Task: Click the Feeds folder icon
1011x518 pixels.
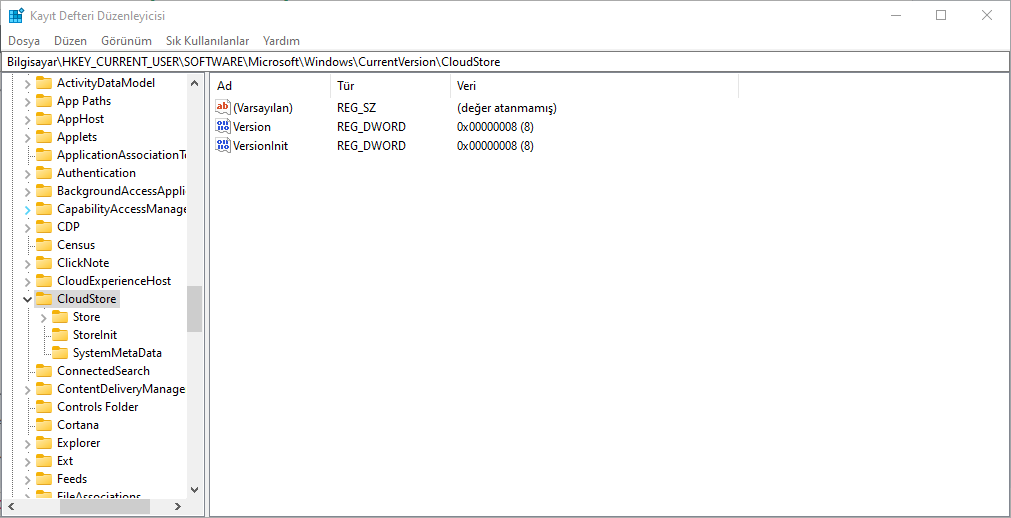Action: click(44, 479)
